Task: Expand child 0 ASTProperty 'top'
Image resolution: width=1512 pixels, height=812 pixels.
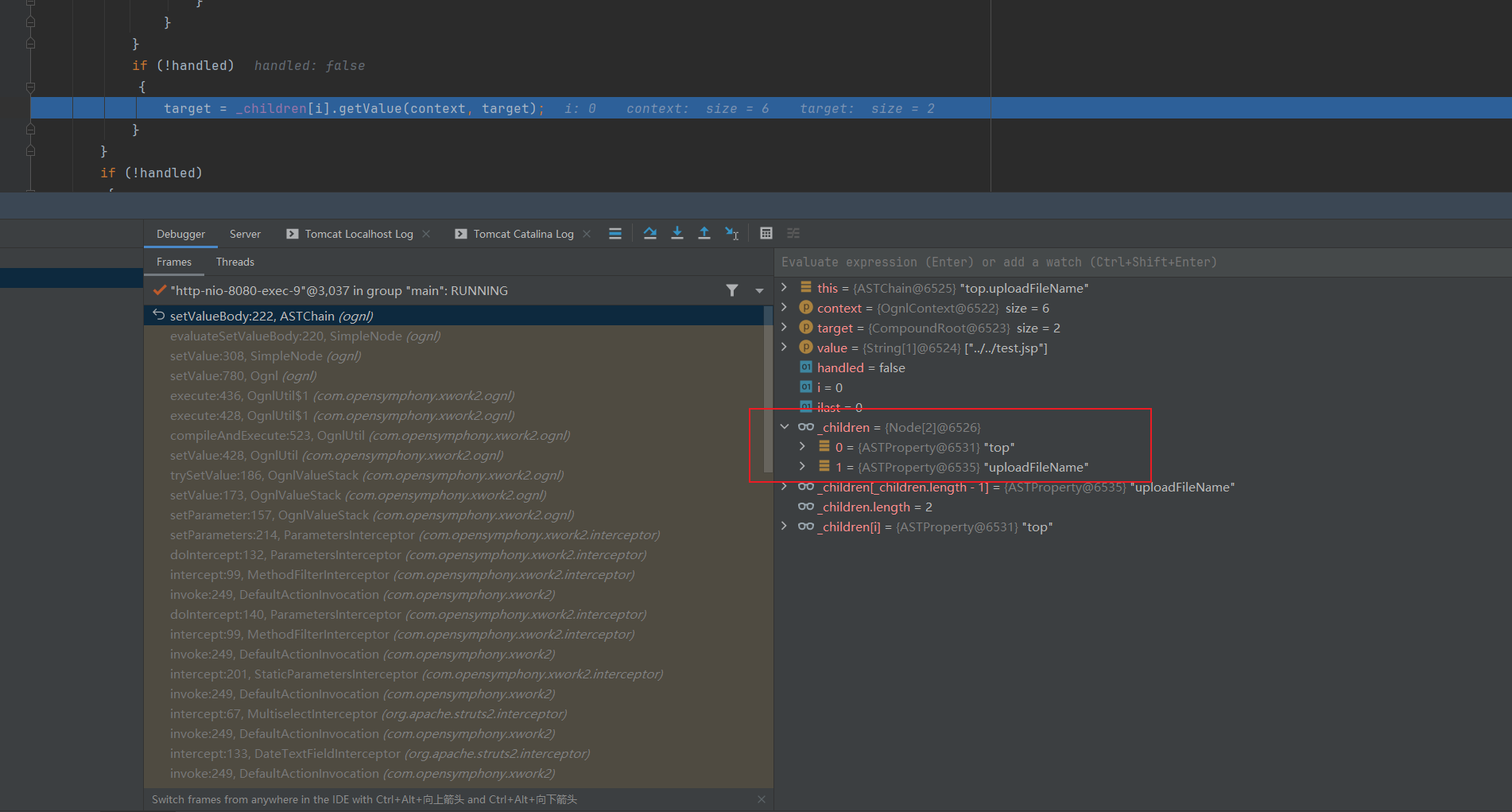Action: click(803, 447)
